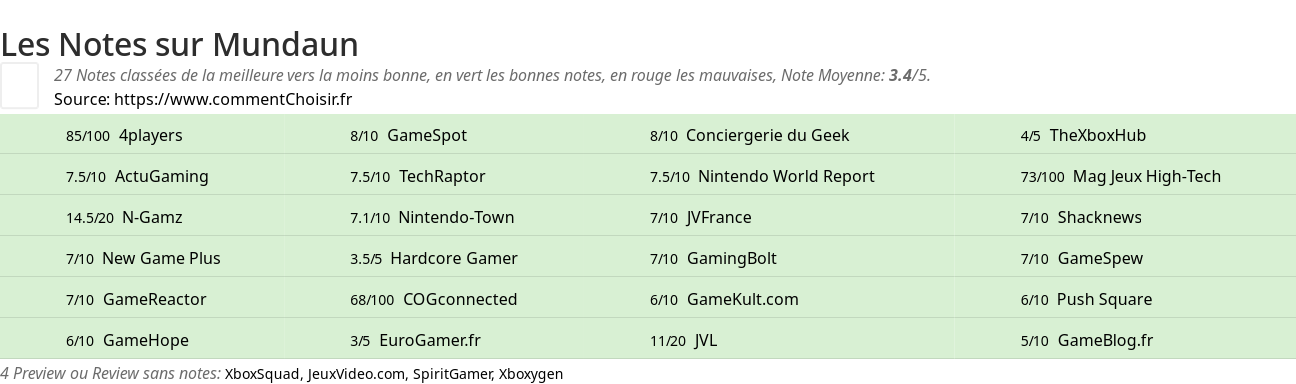
Task: Click the blank logo thumbnail beside the title
Action: click(19, 85)
